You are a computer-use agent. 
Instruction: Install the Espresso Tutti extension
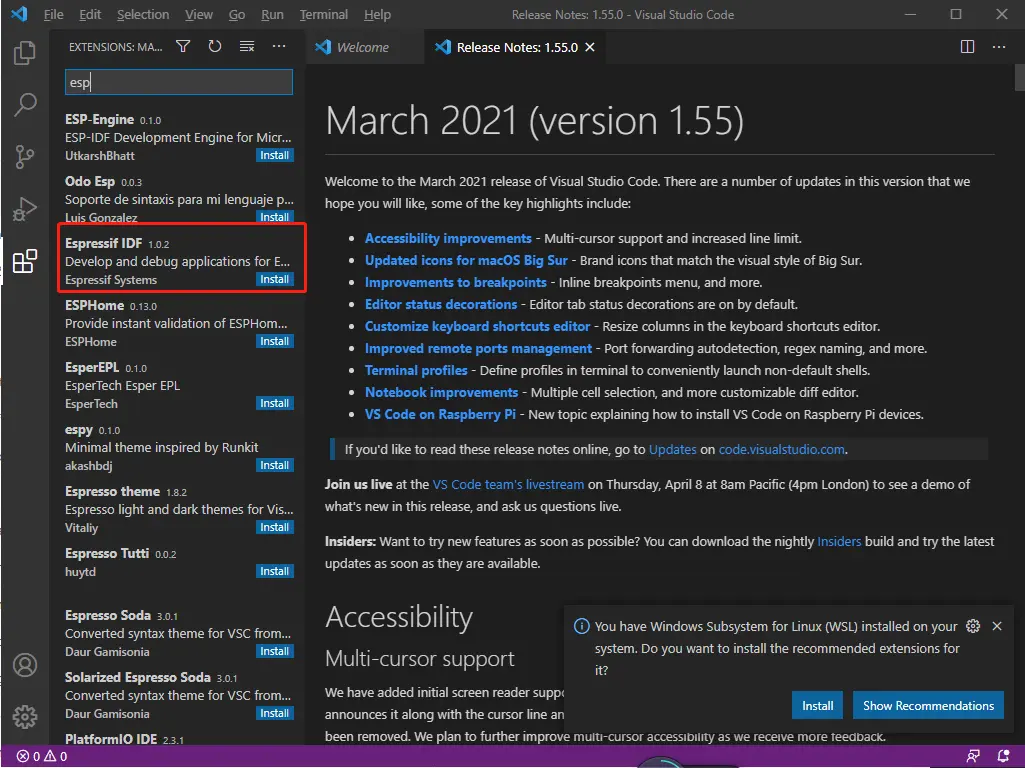[x=275, y=571]
